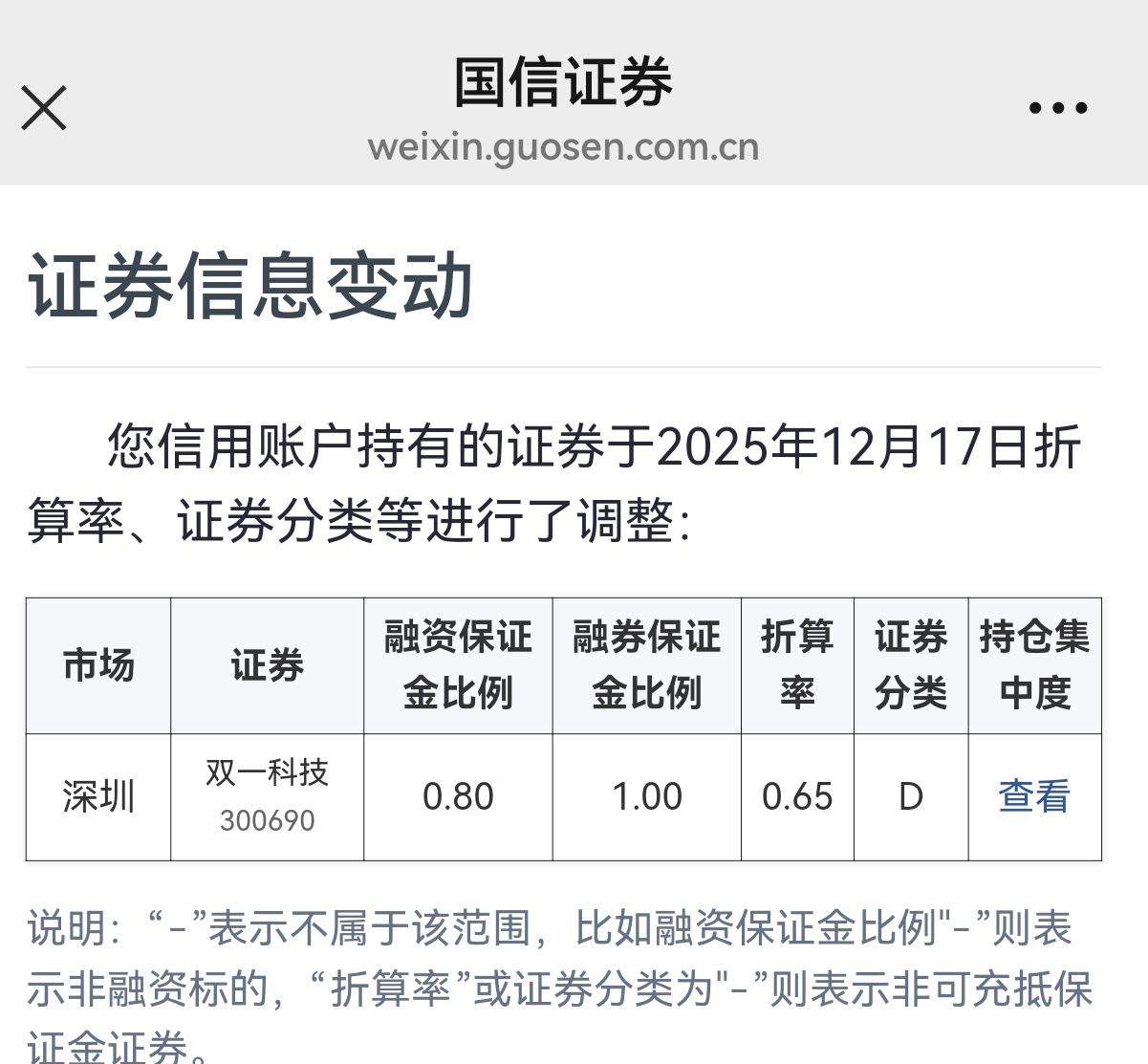1148x1064 pixels.
Task: Select the heading 证券信息变动
Action: click(251, 285)
